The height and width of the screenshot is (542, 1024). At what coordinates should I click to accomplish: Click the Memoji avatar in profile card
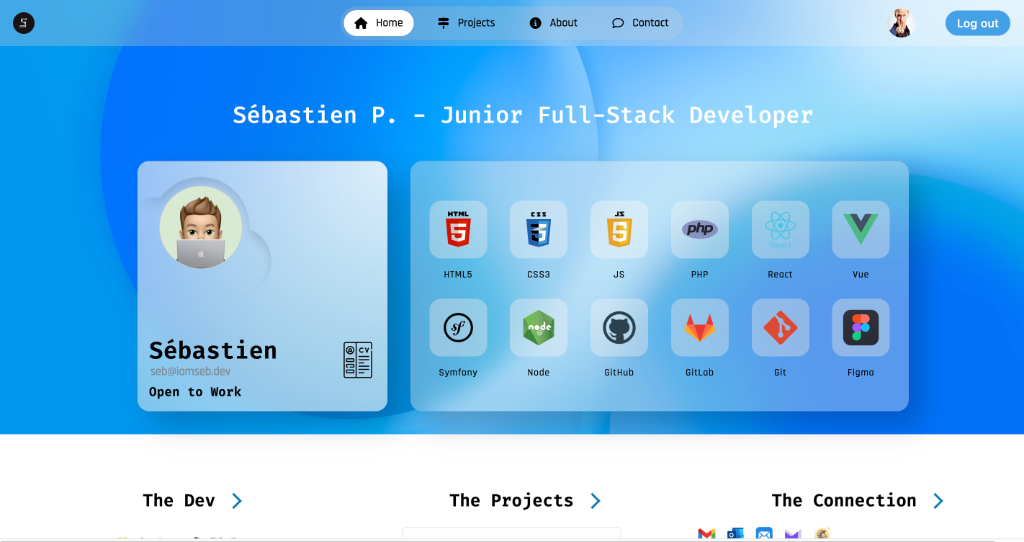[x=201, y=227]
